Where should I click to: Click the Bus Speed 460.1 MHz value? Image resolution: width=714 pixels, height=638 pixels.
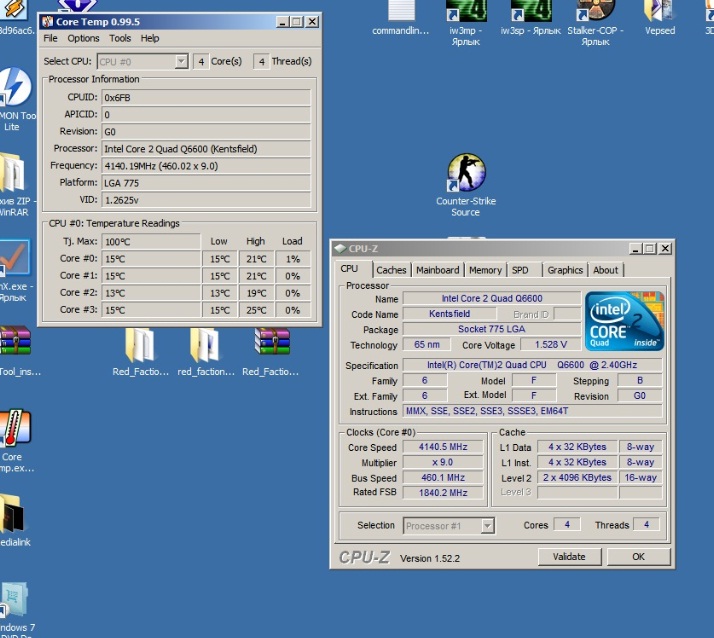pyautogui.click(x=443, y=478)
